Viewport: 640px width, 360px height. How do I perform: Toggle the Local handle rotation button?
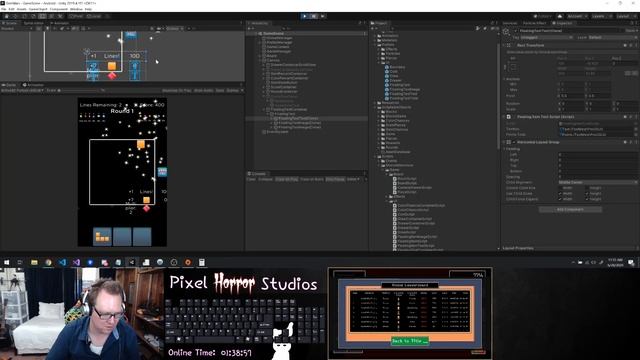pos(94,16)
